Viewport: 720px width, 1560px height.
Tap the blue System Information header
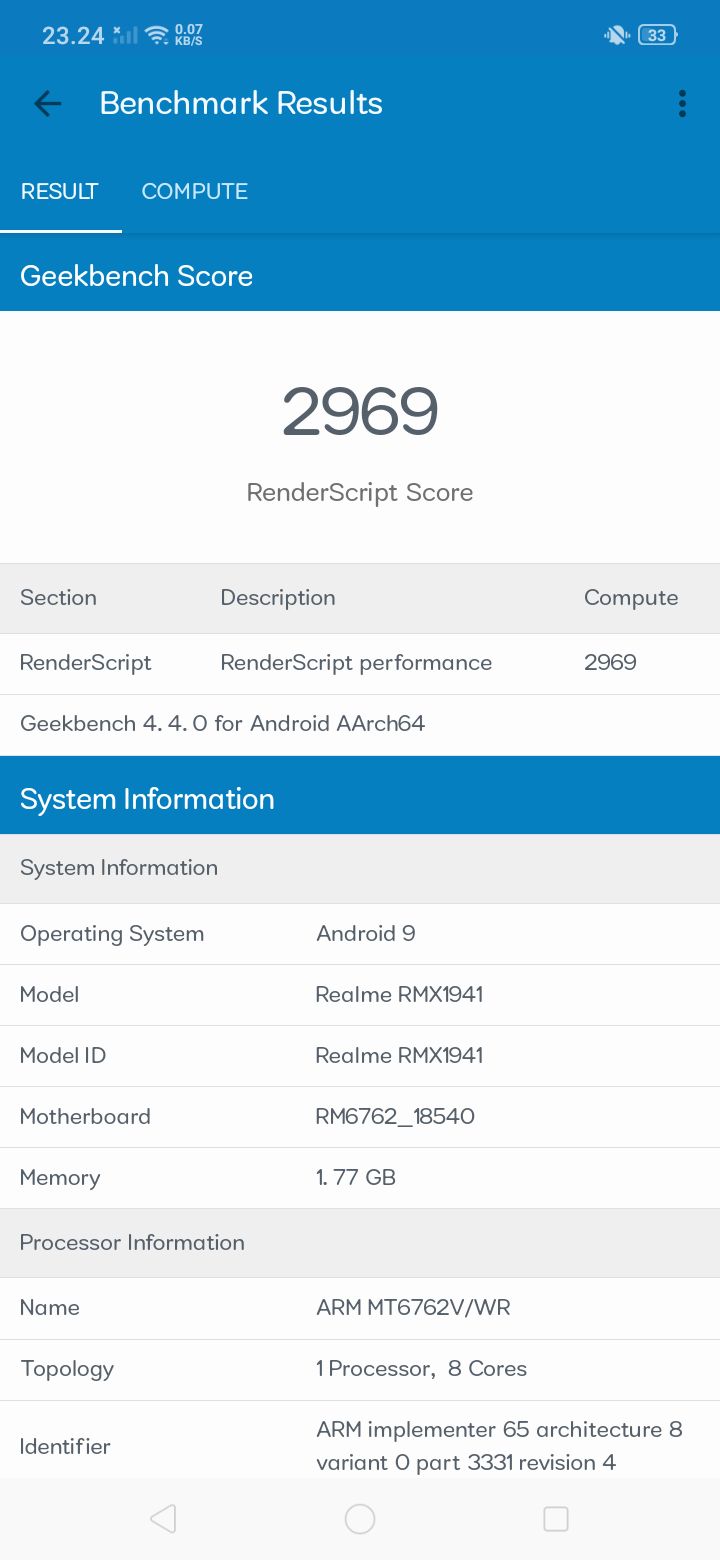(x=147, y=799)
